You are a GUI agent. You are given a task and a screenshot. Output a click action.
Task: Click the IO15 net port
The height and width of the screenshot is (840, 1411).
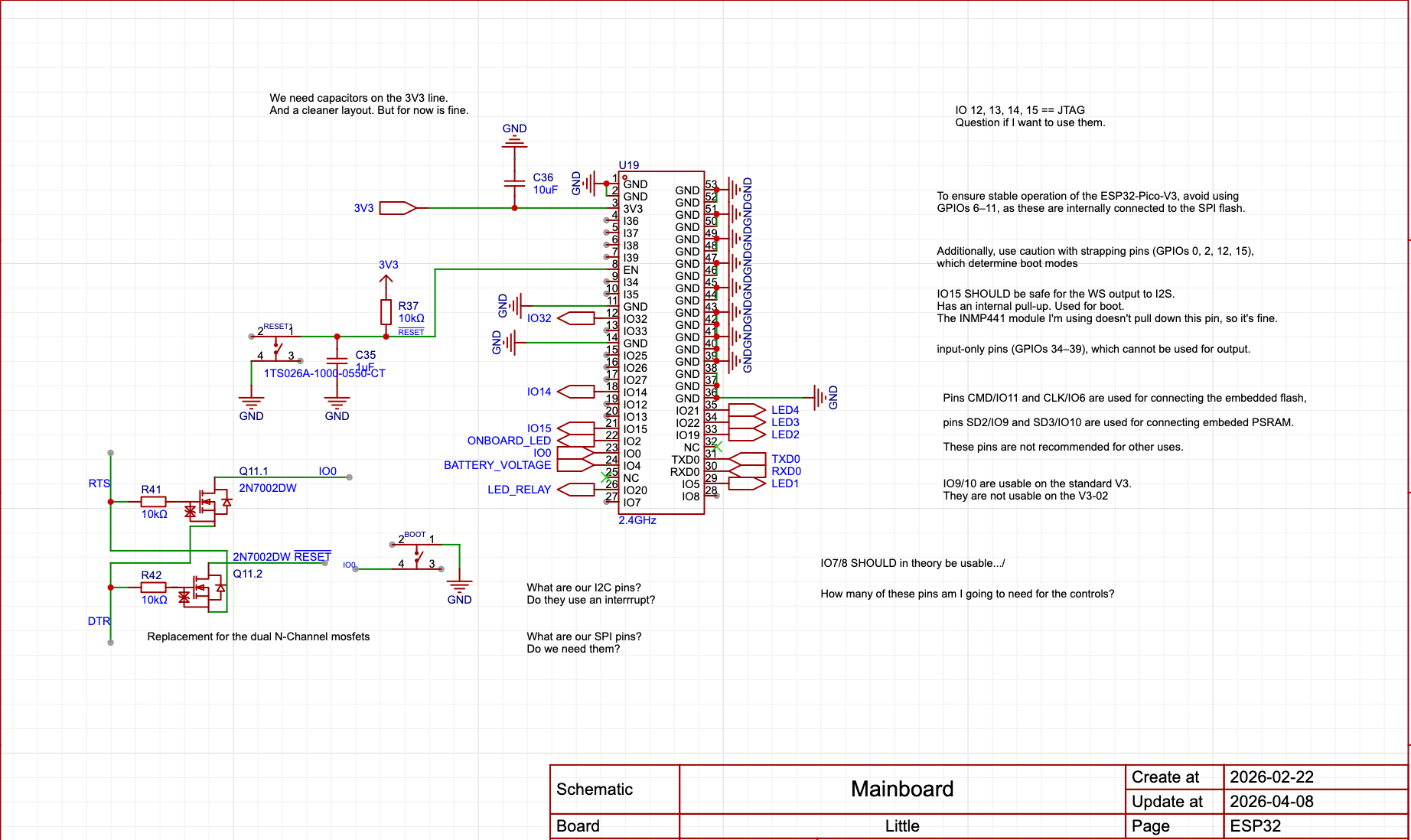click(x=575, y=428)
